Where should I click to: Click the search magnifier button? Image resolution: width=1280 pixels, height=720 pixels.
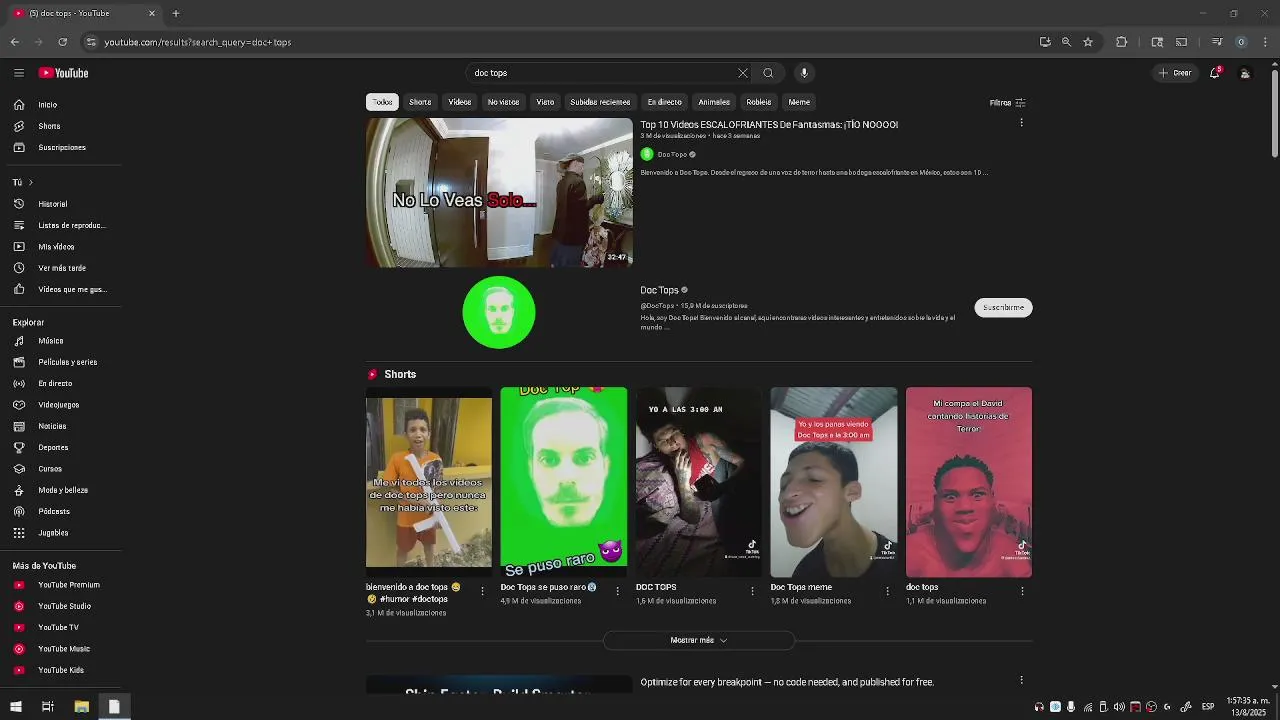point(768,73)
